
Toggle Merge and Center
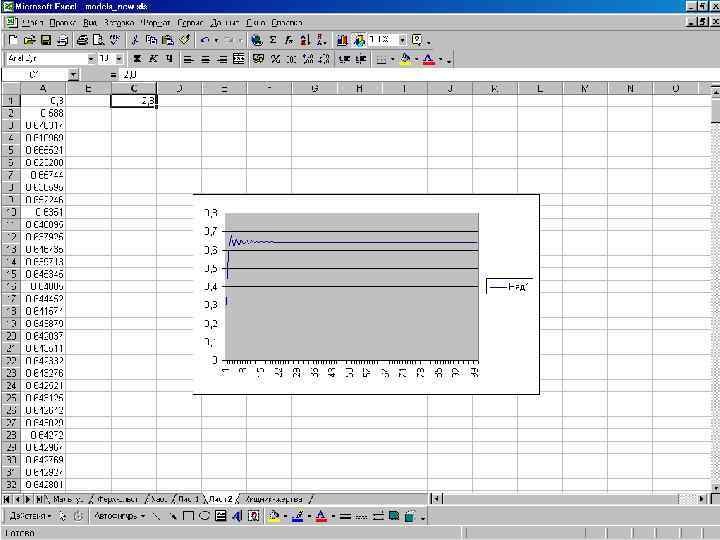pyautogui.click(x=239, y=59)
